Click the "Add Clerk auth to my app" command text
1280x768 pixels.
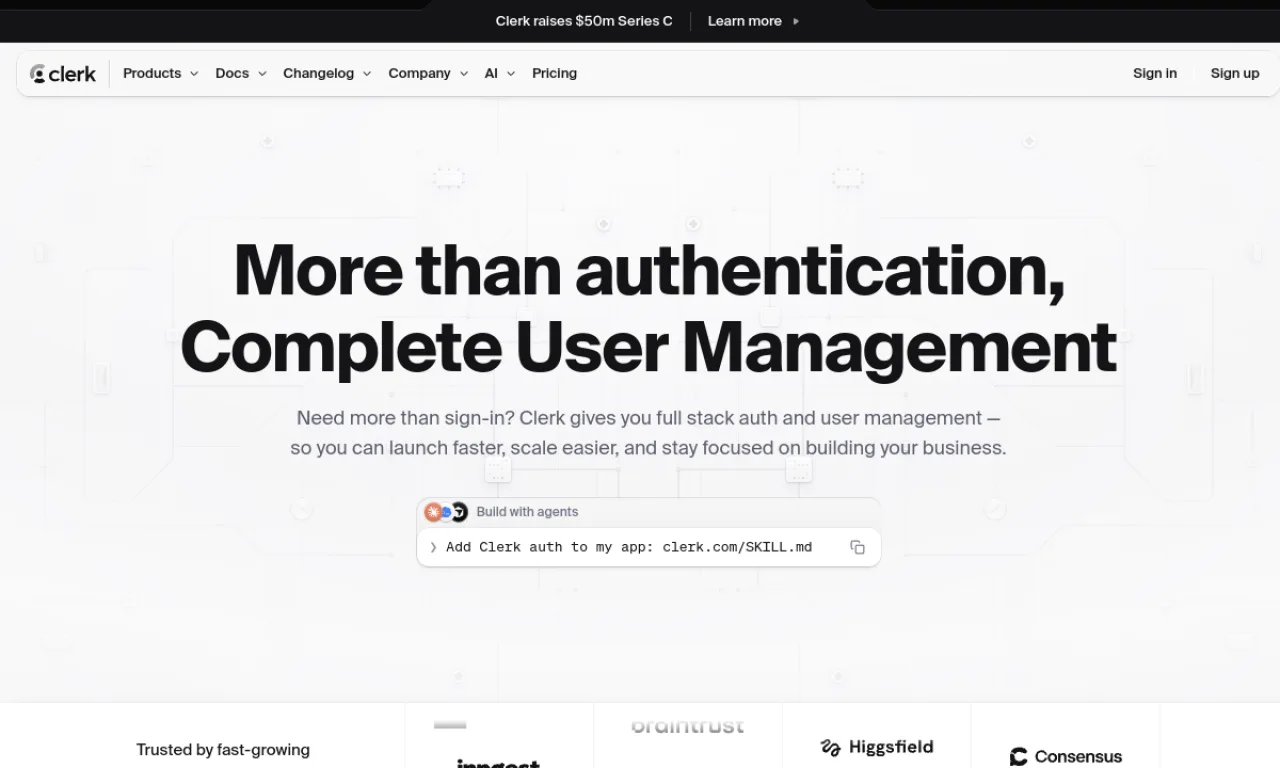click(629, 547)
